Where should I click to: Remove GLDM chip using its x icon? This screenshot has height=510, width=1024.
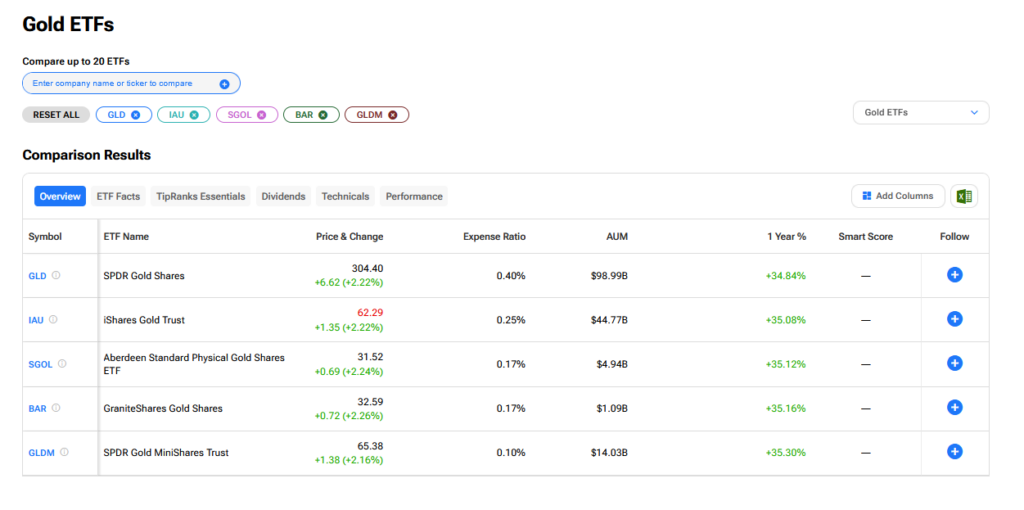(x=392, y=115)
